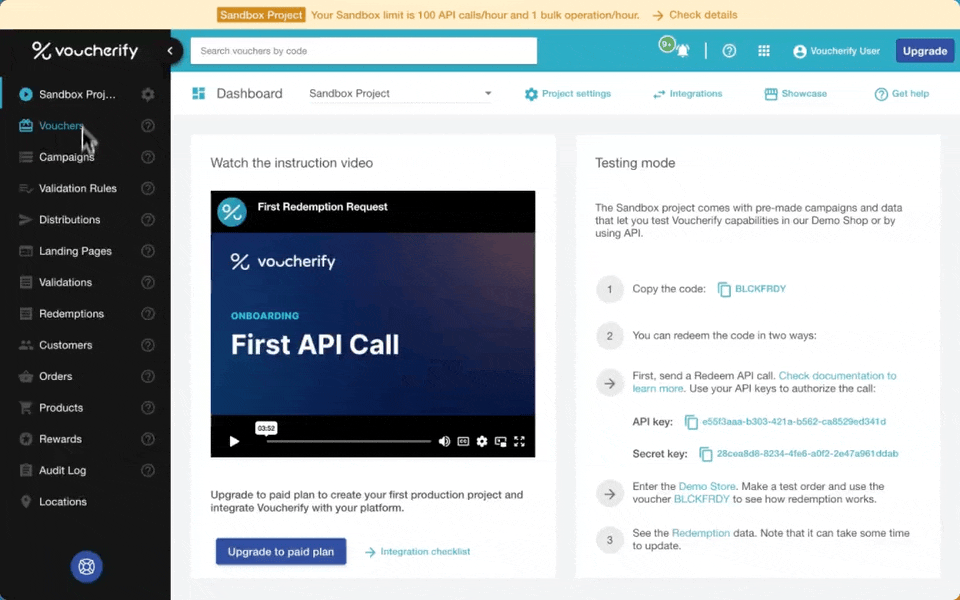Open Customers in the sidebar

66,345
